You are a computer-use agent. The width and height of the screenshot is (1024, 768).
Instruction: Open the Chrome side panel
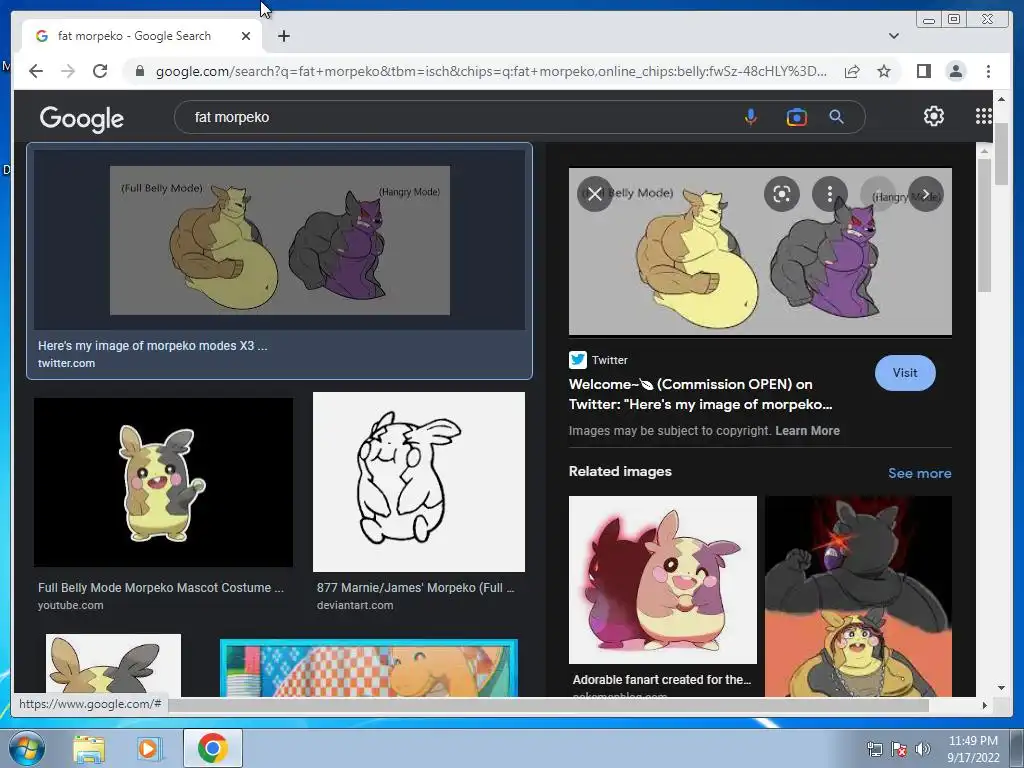[x=923, y=71]
